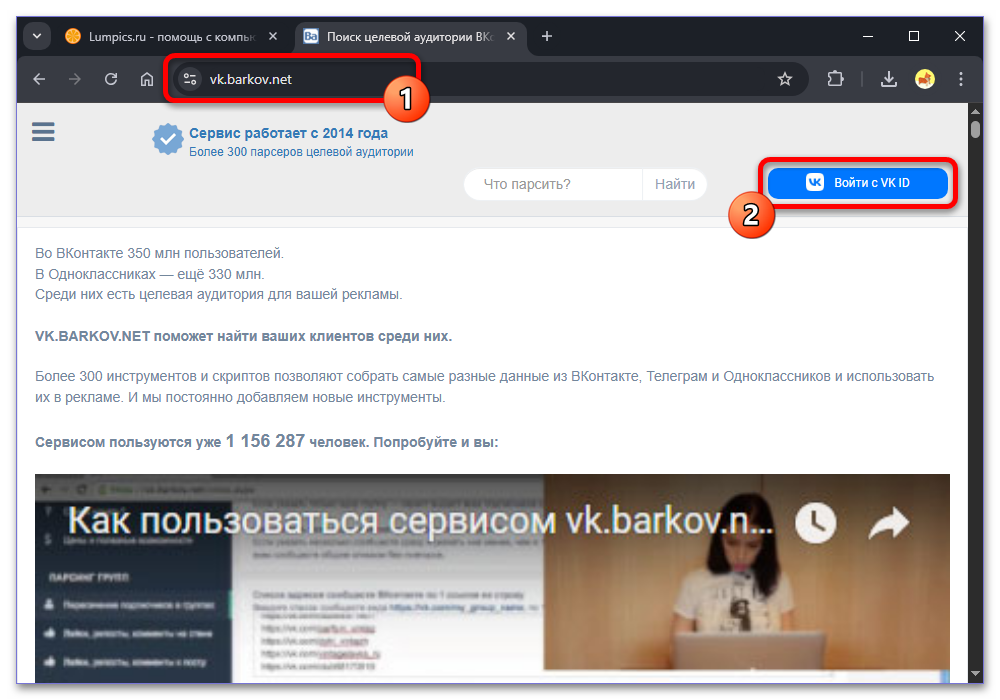Viewport: 1000px width, 700px height.
Task: Minimize the browser window
Action: click(x=867, y=36)
